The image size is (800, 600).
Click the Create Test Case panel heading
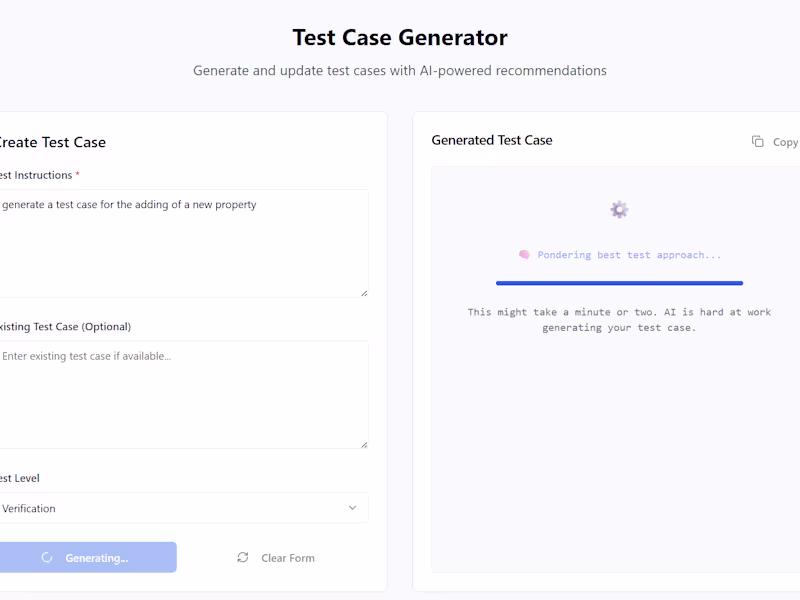tap(52, 142)
